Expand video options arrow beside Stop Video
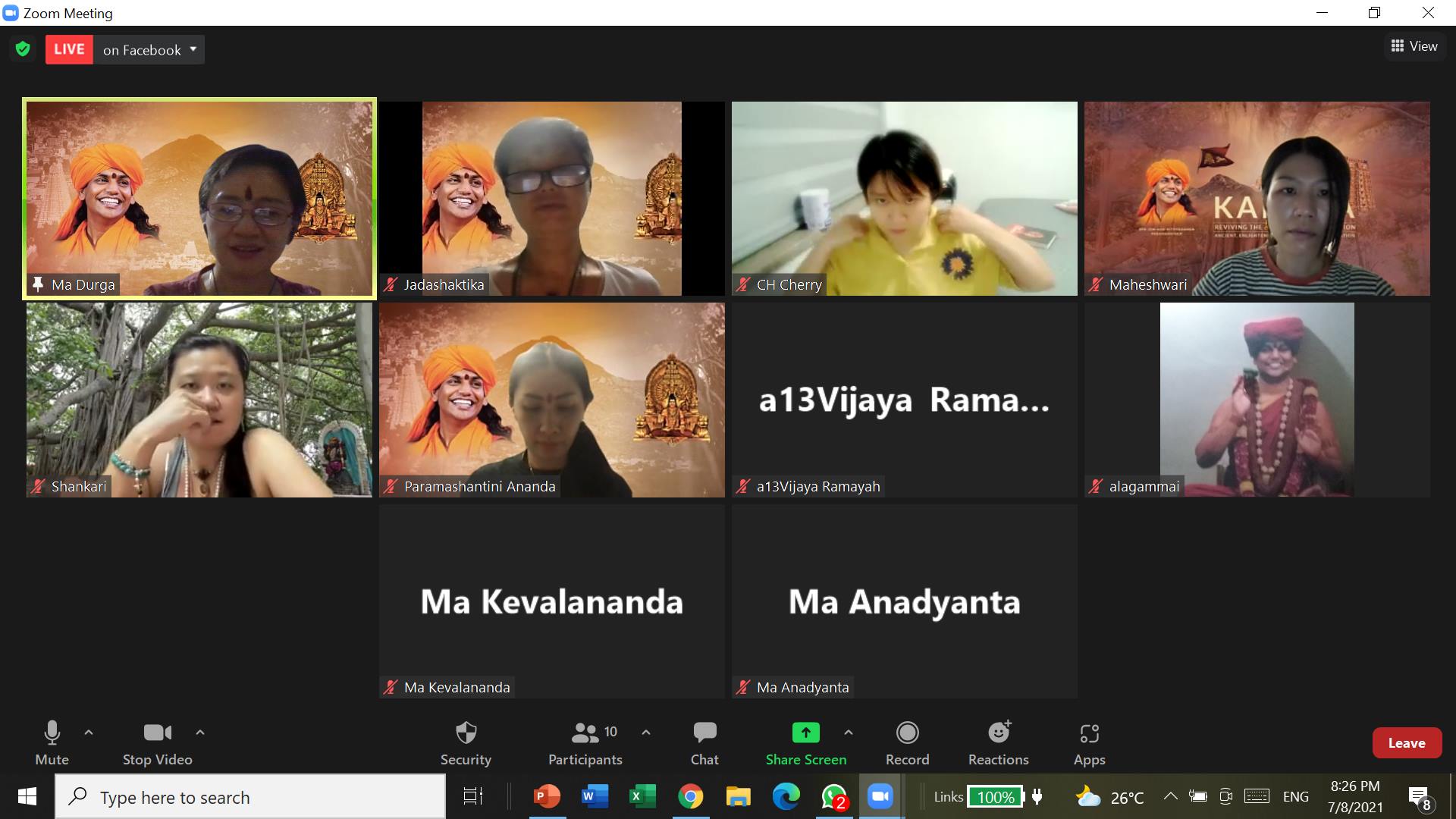The width and height of the screenshot is (1456, 819). [x=200, y=733]
